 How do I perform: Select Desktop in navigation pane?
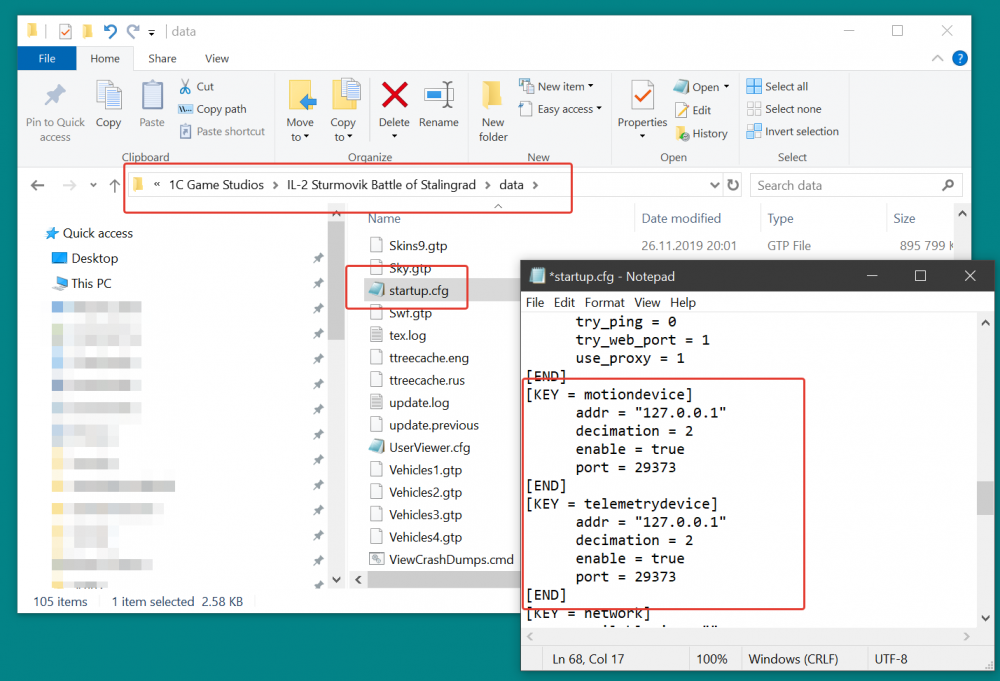pos(85,258)
